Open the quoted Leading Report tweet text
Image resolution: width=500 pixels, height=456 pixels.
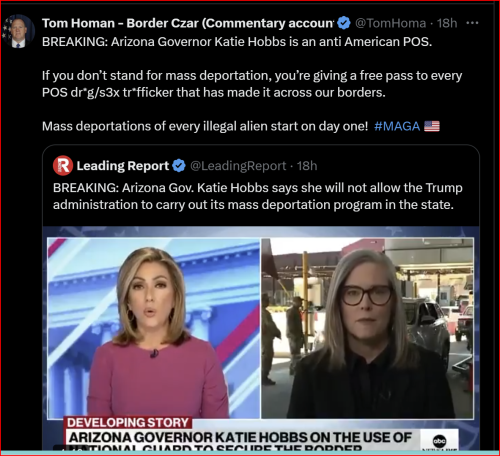pos(258,196)
